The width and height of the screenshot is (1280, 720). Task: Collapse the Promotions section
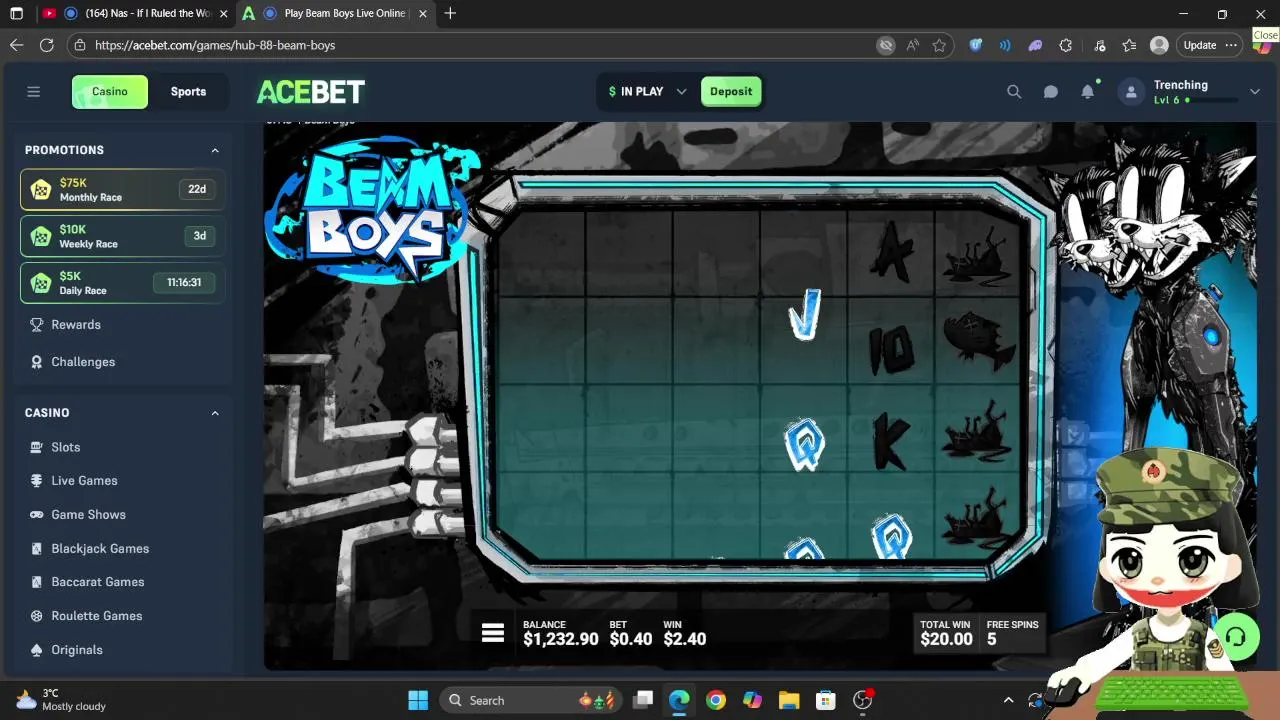pos(215,150)
